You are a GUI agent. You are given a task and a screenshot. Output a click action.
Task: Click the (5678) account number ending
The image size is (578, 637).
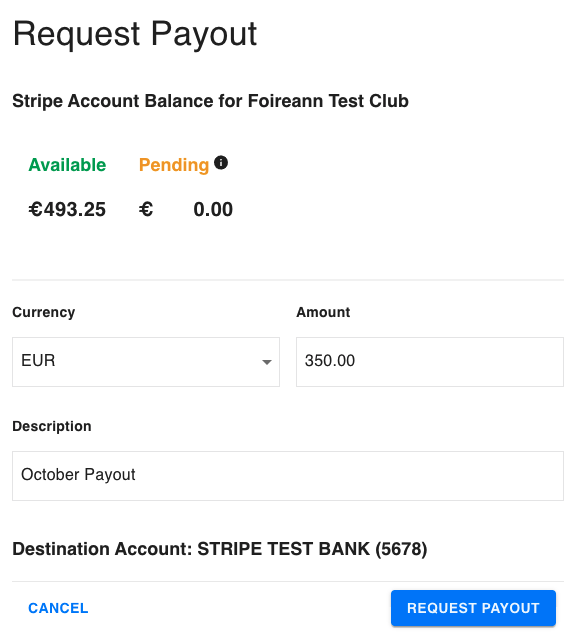tap(401, 549)
